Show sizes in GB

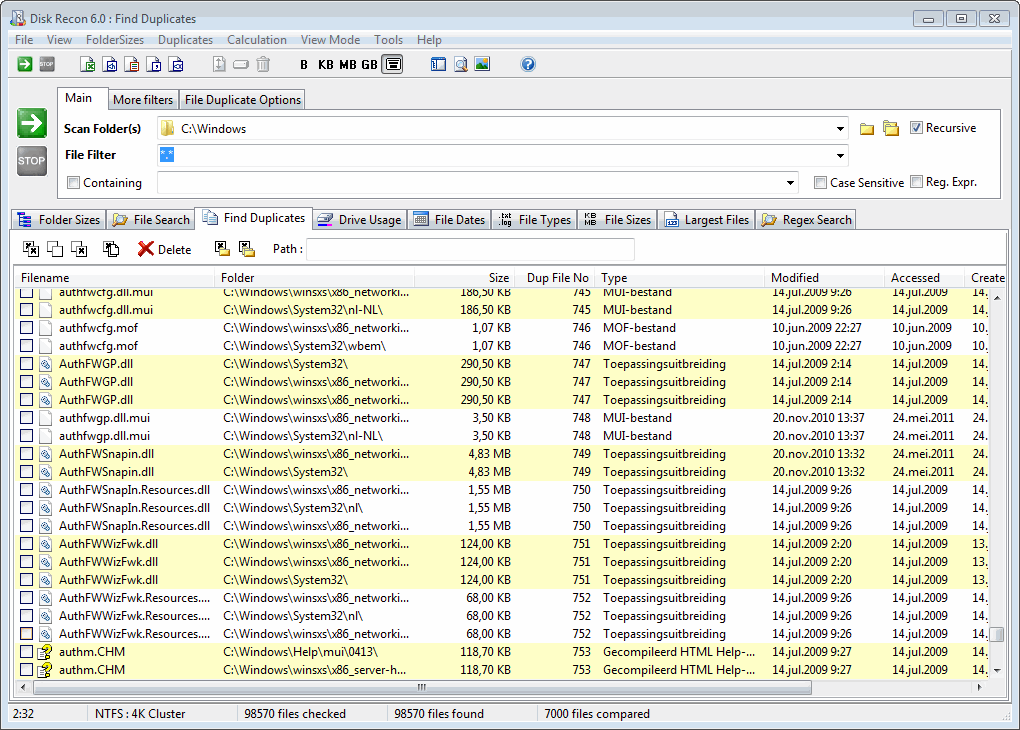coord(369,64)
